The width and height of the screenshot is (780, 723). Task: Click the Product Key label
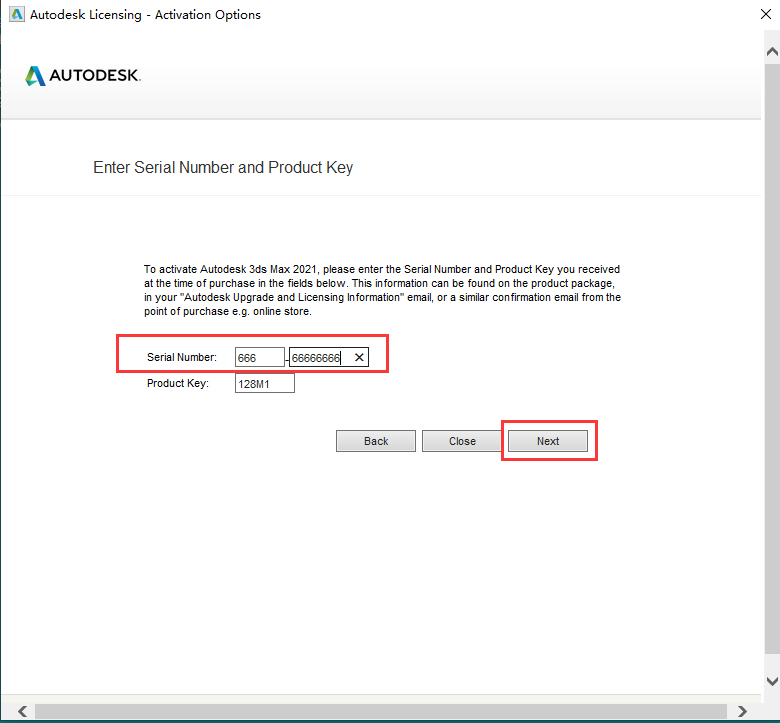pos(178,383)
